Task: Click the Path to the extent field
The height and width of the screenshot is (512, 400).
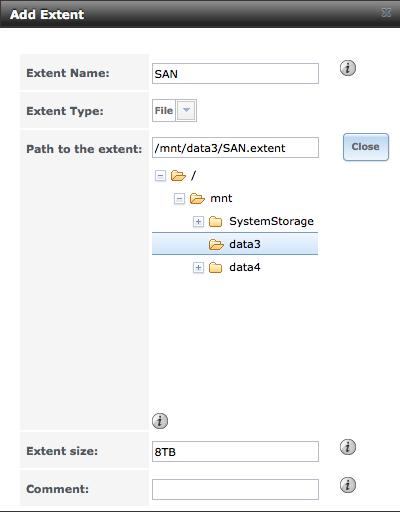Action: tap(235, 148)
